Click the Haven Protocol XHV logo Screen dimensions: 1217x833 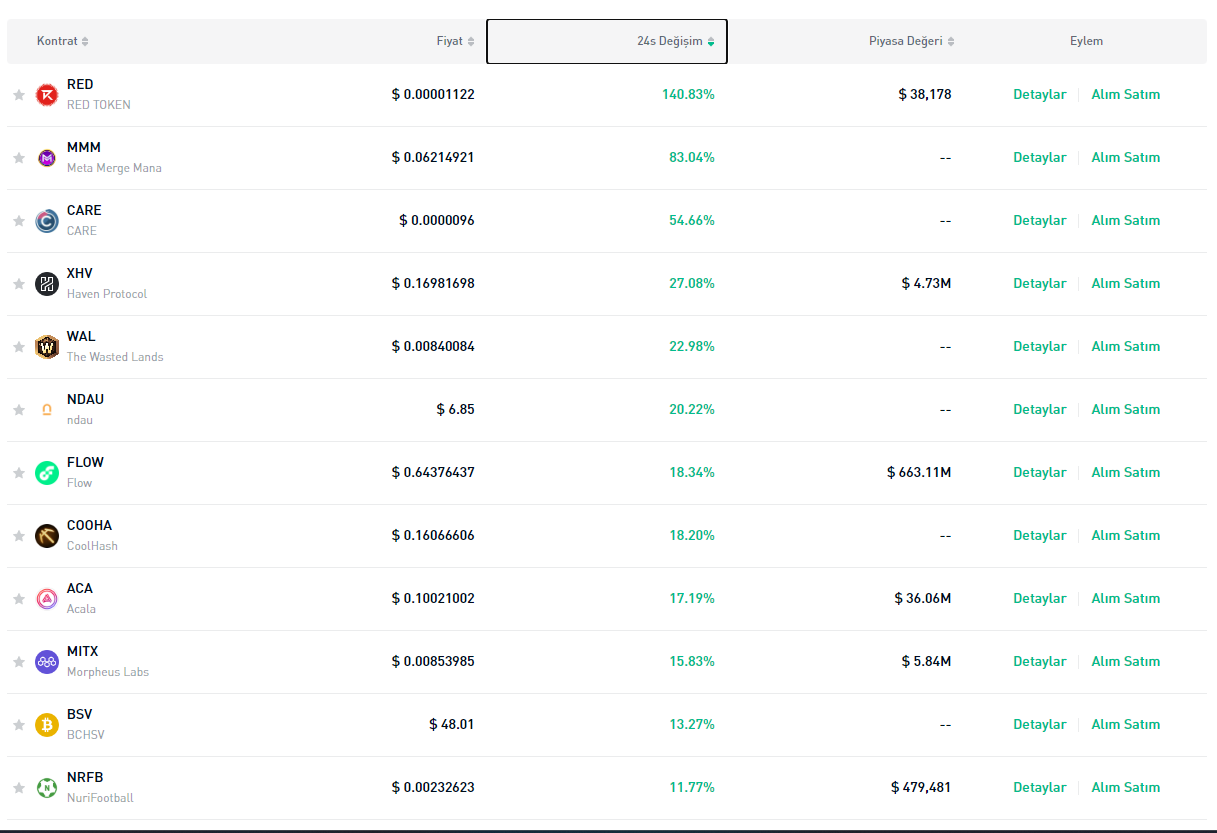point(47,284)
